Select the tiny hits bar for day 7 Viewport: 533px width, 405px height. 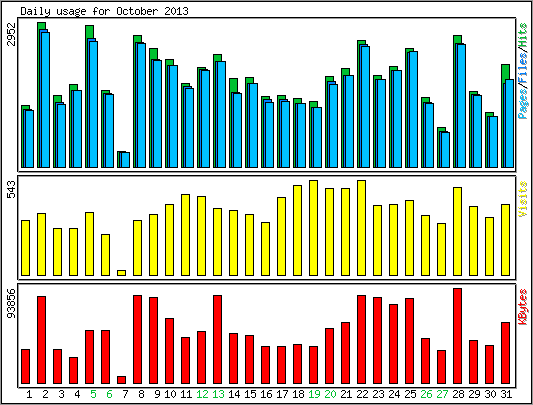(x=124, y=159)
